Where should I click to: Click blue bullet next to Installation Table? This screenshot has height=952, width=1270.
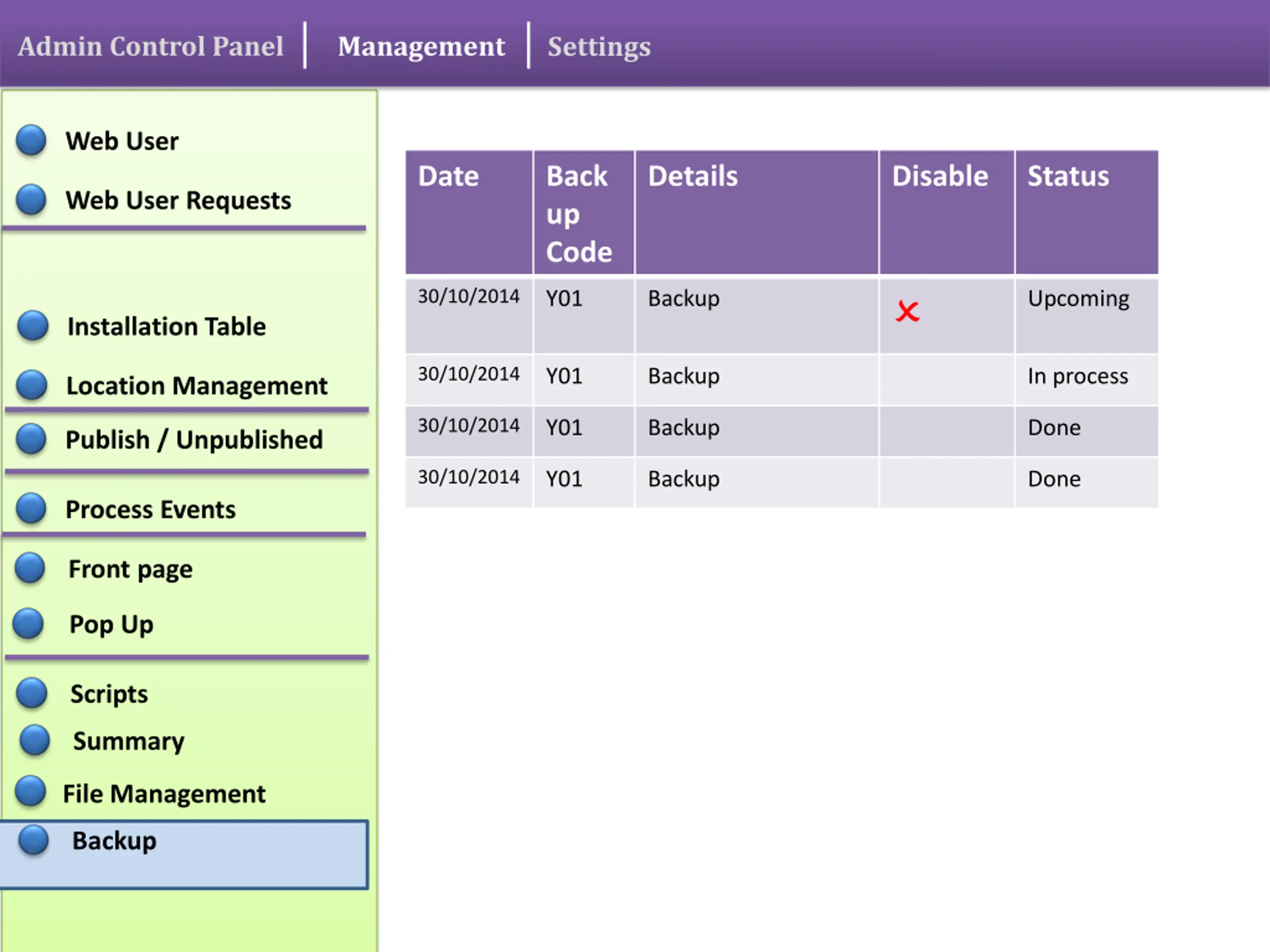[x=33, y=325]
